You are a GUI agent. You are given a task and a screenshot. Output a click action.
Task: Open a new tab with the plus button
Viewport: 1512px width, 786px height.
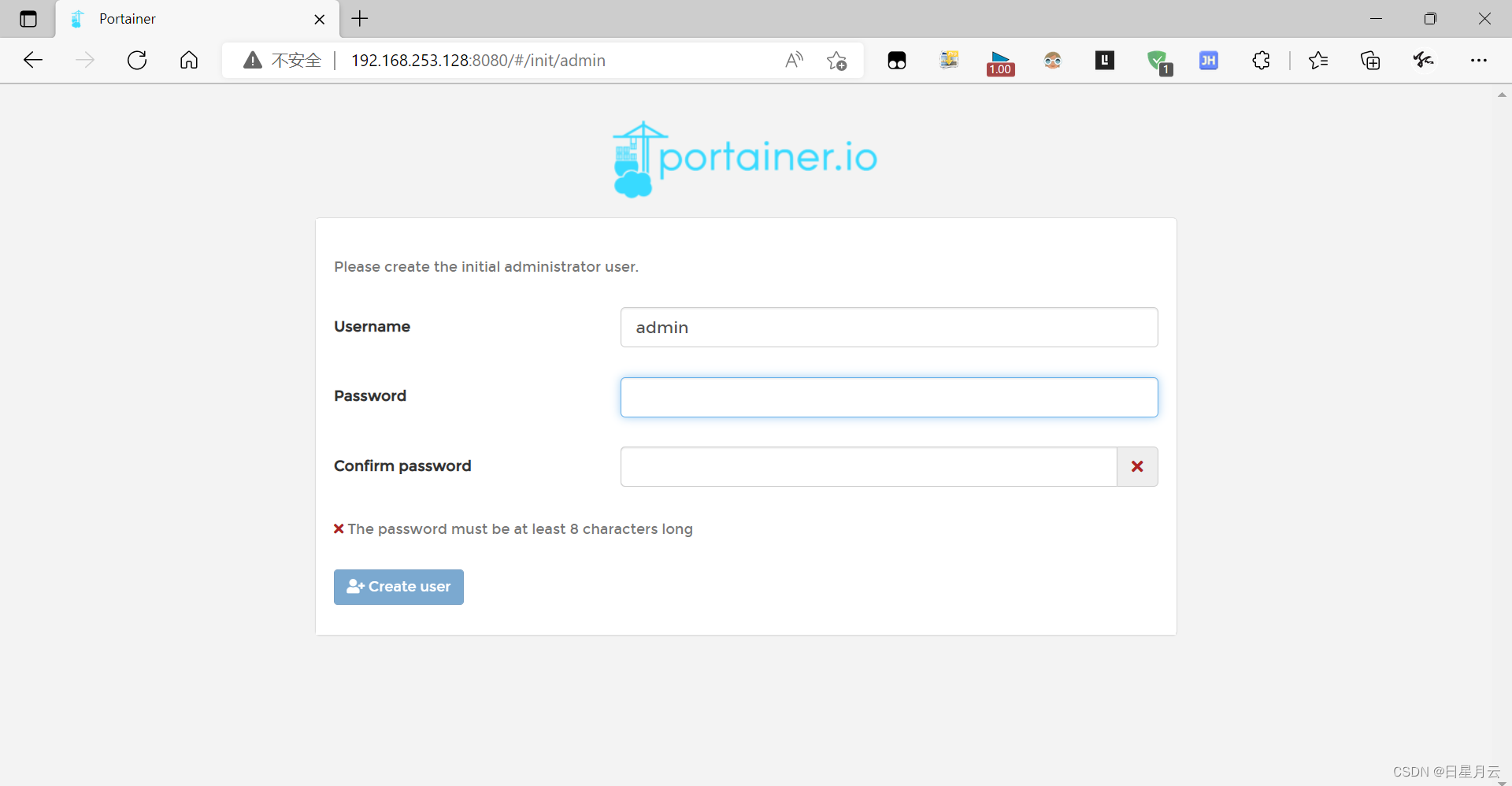pyautogui.click(x=359, y=19)
